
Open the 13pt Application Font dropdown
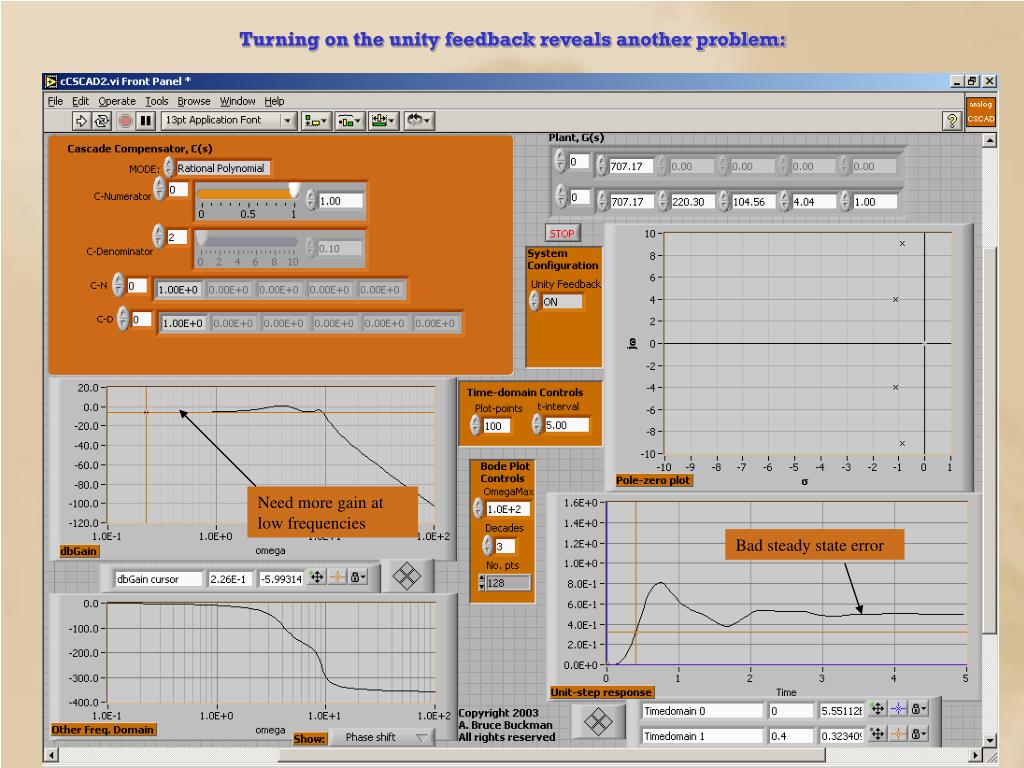point(287,120)
